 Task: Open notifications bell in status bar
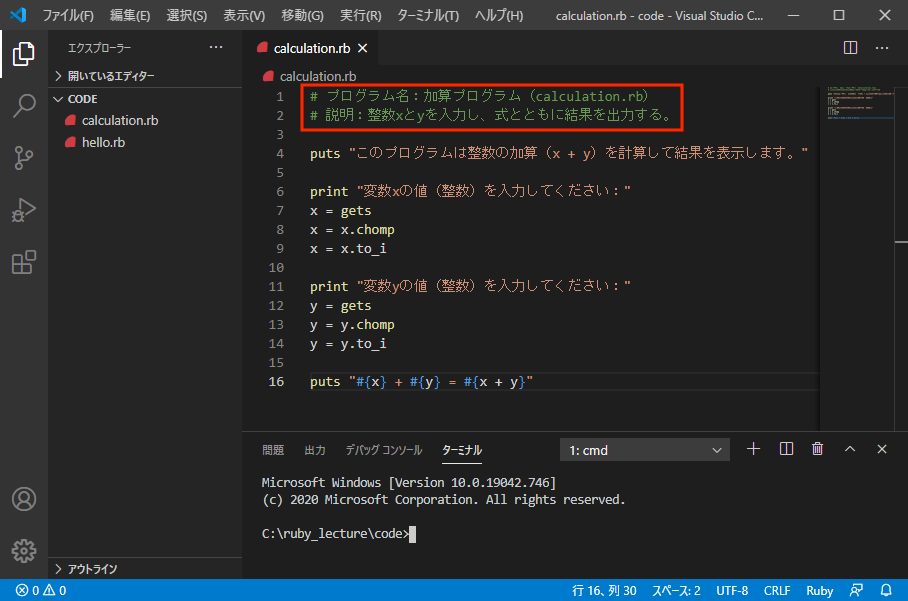[x=886, y=590]
